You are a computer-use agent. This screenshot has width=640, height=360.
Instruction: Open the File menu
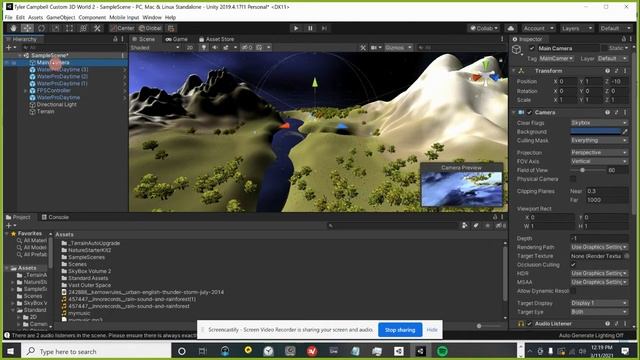(x=9, y=18)
